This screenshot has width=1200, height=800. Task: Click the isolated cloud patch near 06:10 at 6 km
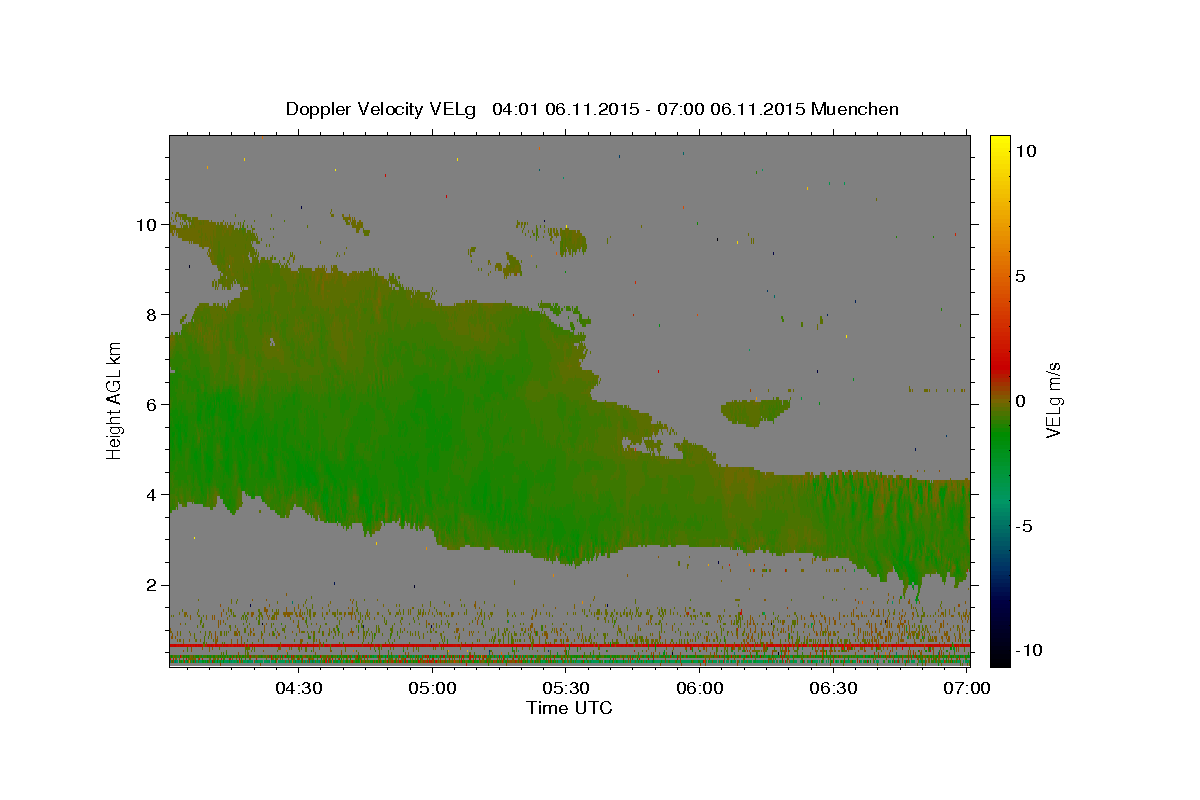(x=756, y=411)
